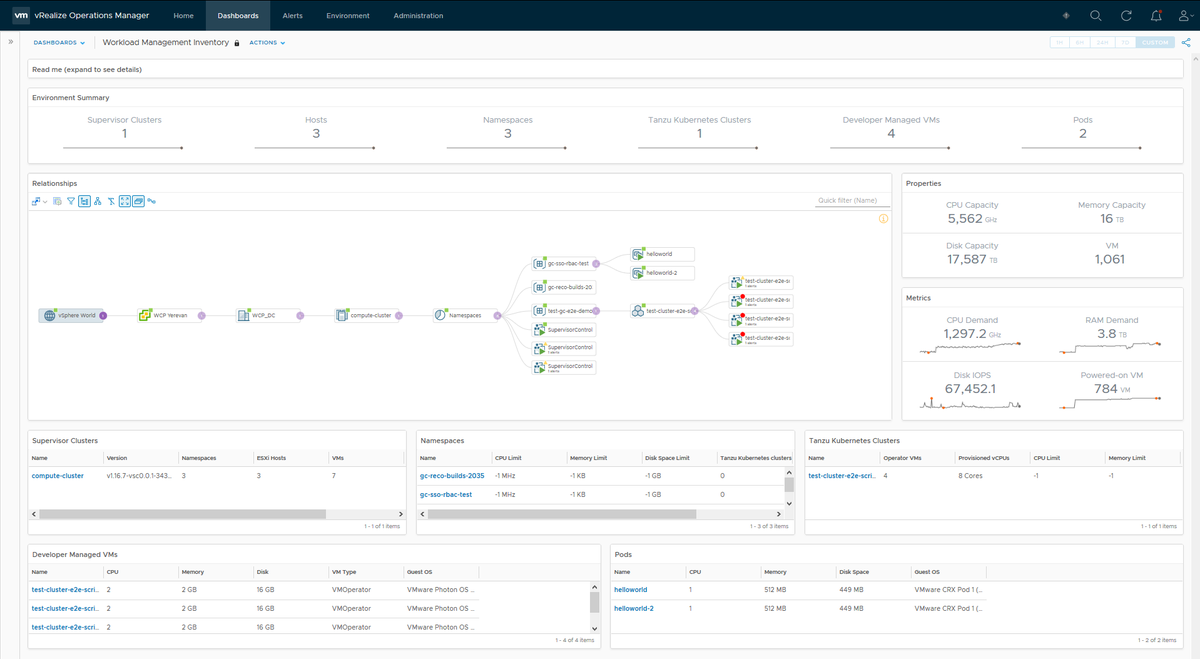Open the helloworld-2 pod link
Viewport: 1200px width, 659px height.
click(634, 608)
